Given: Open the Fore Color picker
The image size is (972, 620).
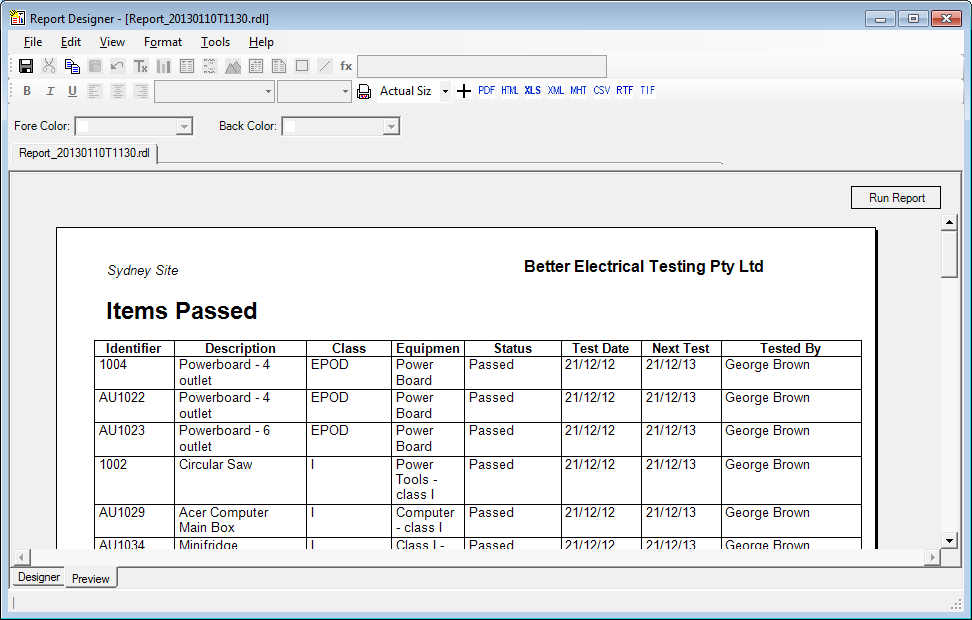Looking at the screenshot, I should (x=183, y=126).
